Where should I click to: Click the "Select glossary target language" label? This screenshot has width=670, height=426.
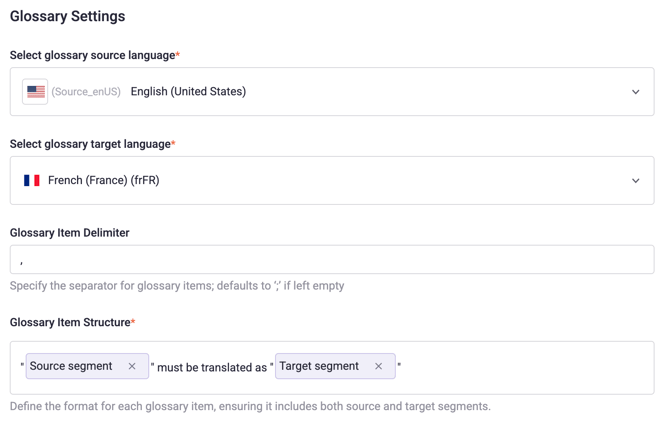(90, 144)
